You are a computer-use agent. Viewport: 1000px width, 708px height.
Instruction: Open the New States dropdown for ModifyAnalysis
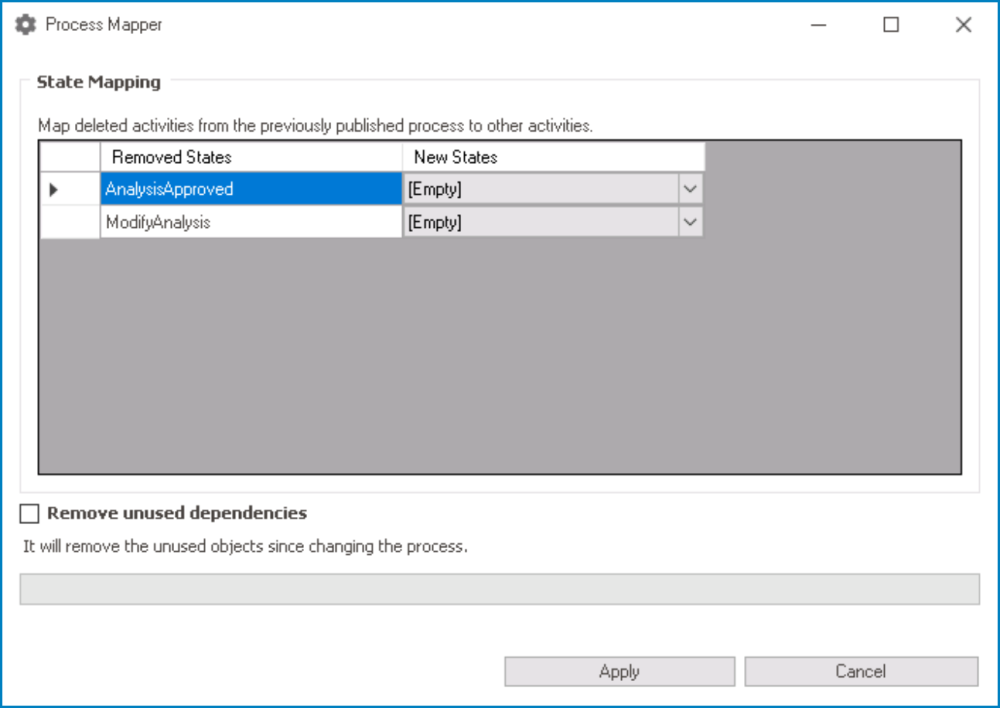[x=690, y=222]
